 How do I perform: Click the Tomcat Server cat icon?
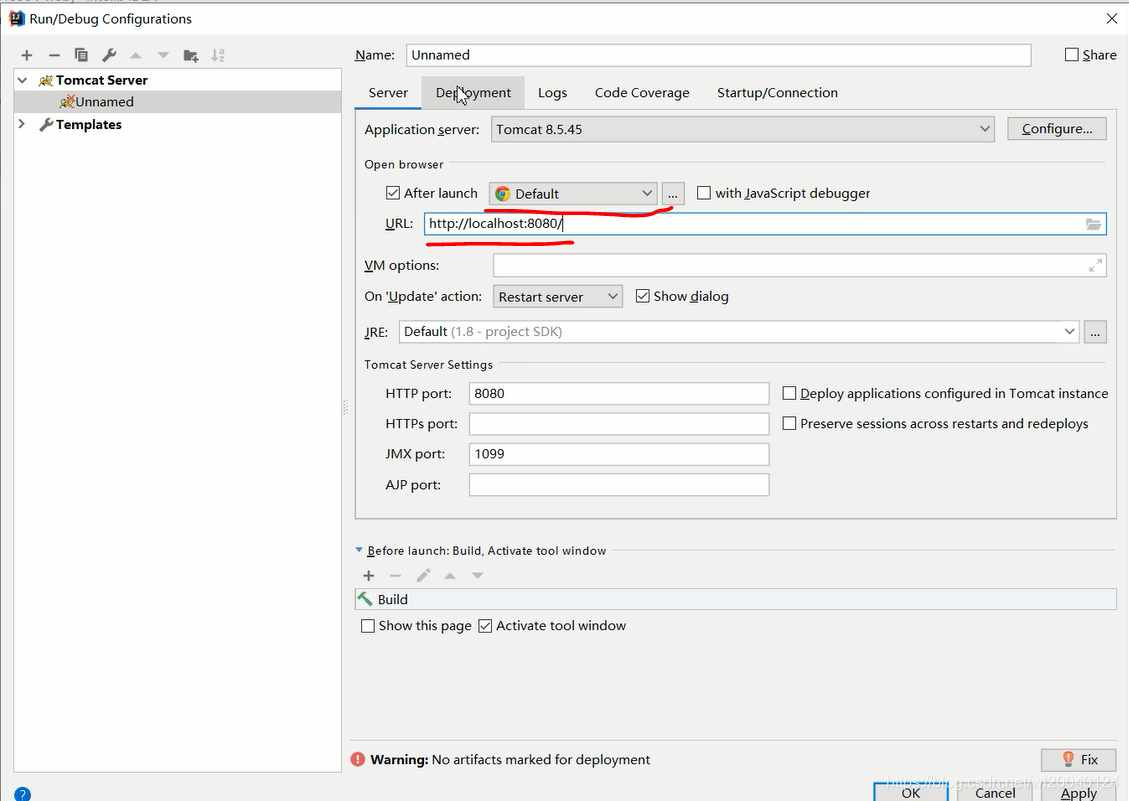pos(46,80)
